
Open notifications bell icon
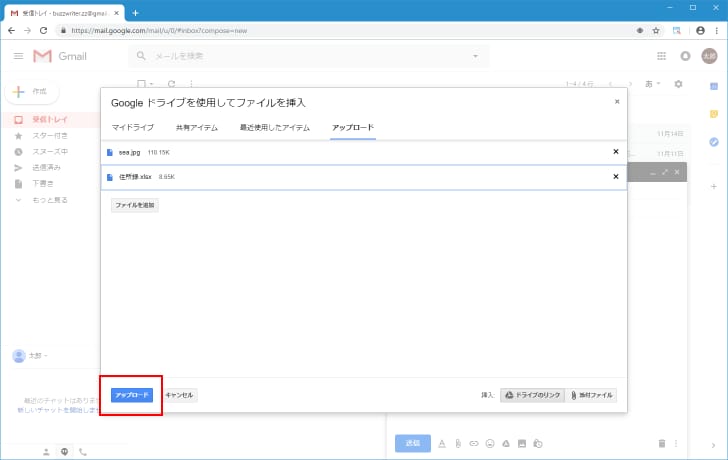coord(685,56)
